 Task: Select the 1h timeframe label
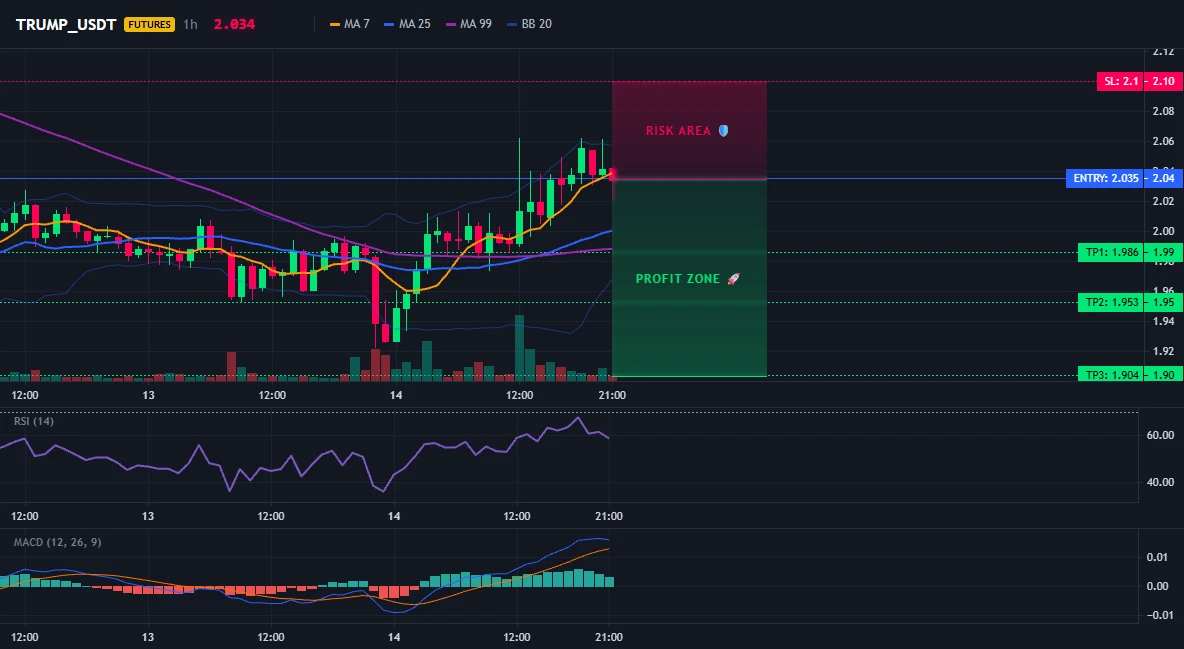[x=190, y=24]
